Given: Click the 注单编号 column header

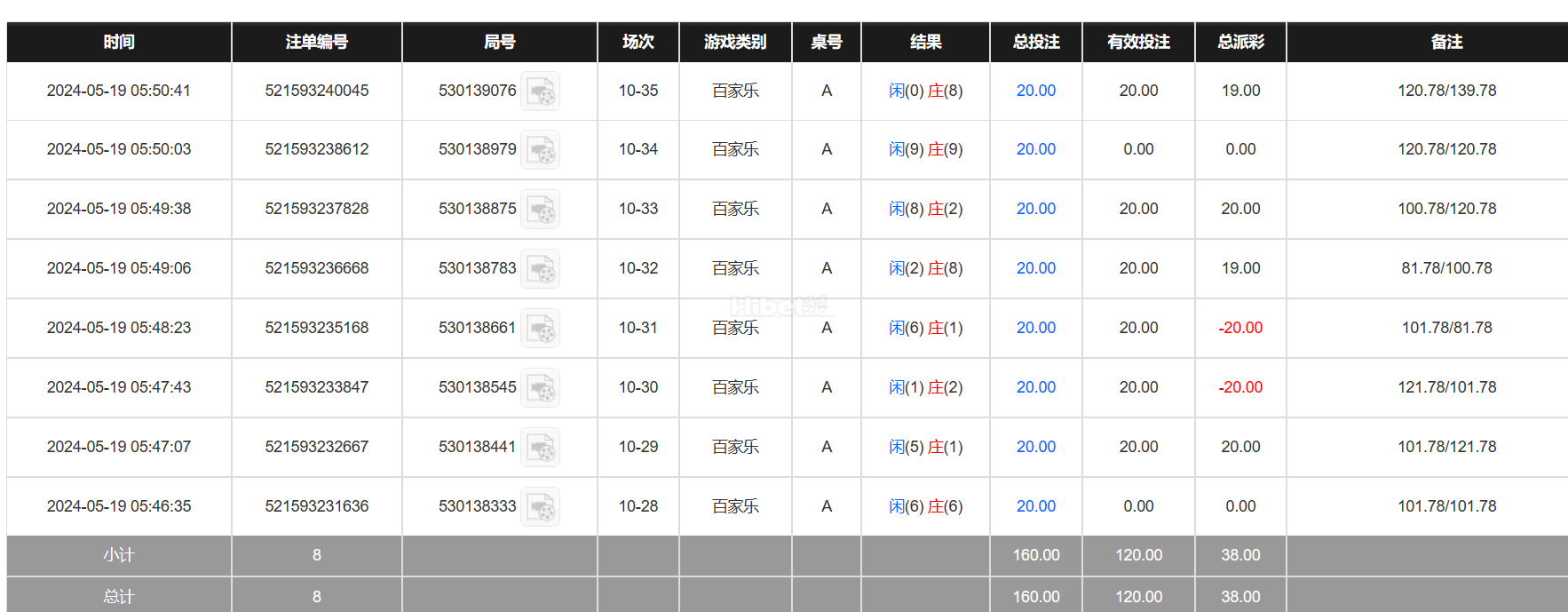Looking at the screenshot, I should tap(317, 42).
